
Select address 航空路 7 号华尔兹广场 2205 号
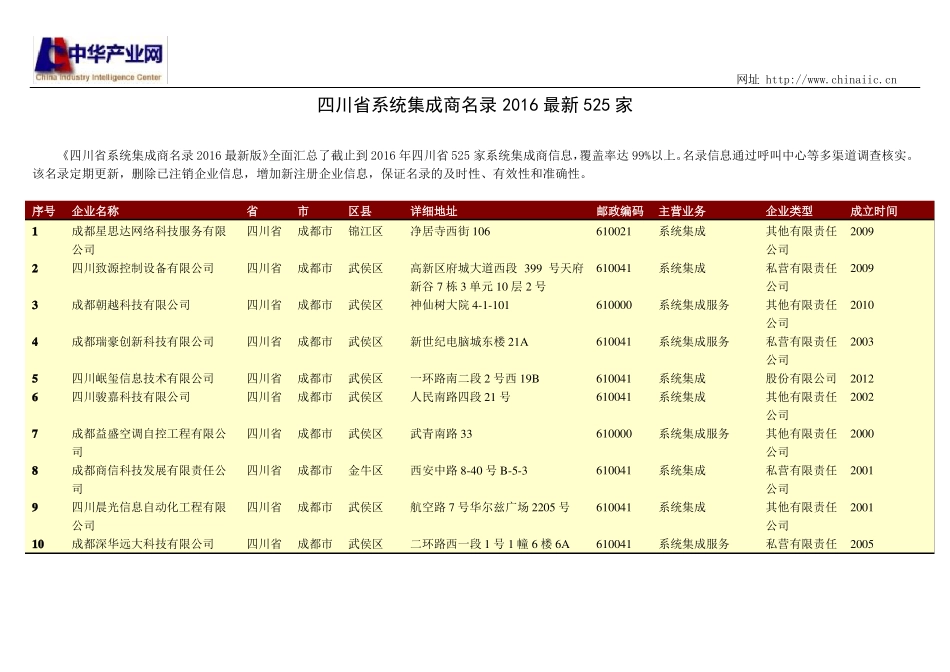click(x=490, y=507)
